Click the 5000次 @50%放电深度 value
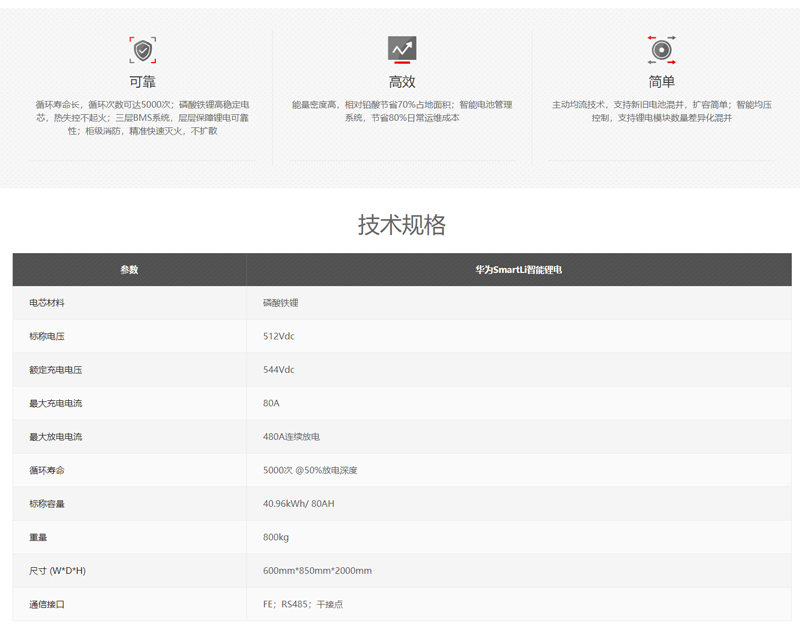The image size is (800, 626). (310, 470)
